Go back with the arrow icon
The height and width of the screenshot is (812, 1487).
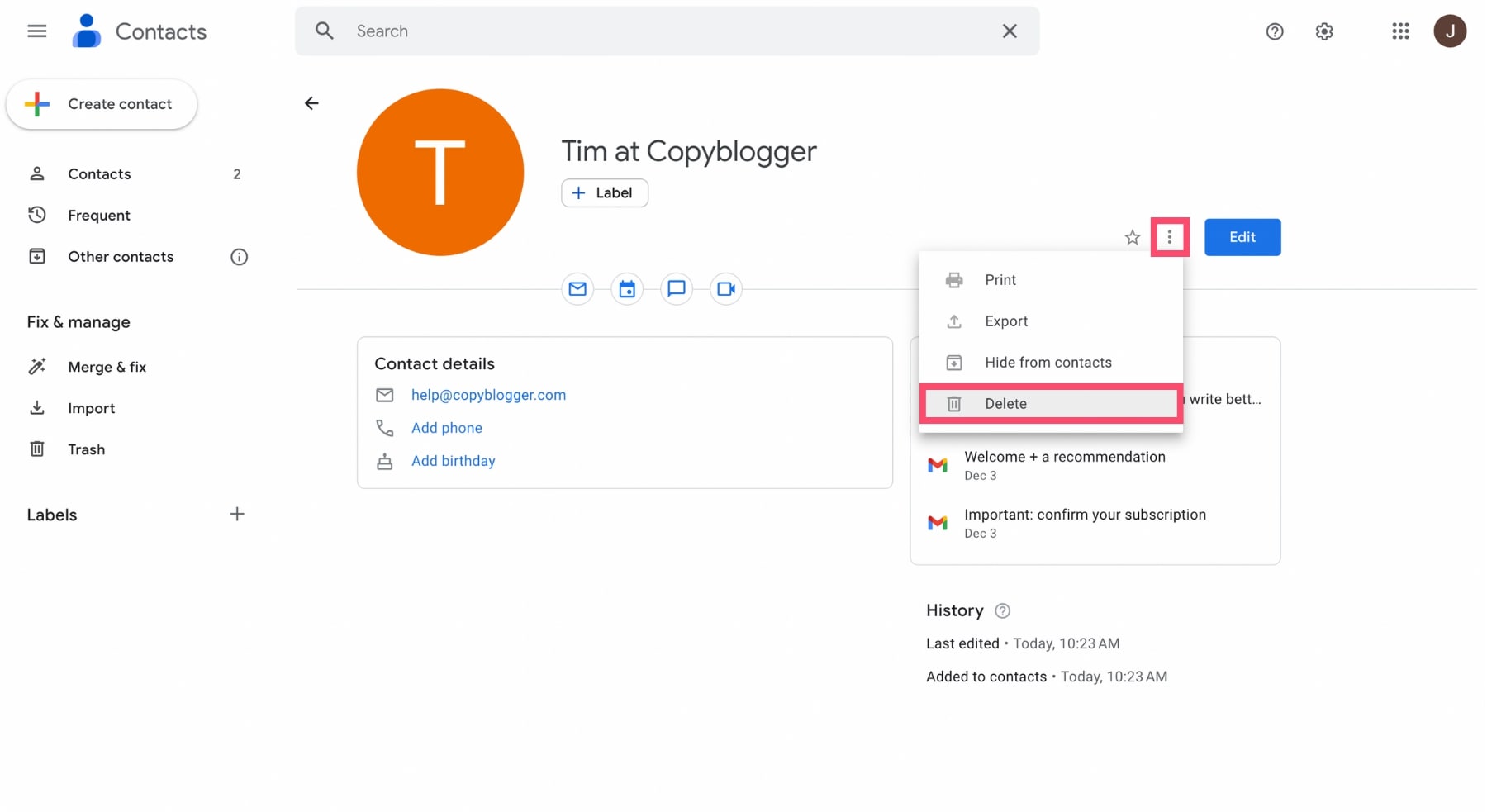pyautogui.click(x=311, y=103)
